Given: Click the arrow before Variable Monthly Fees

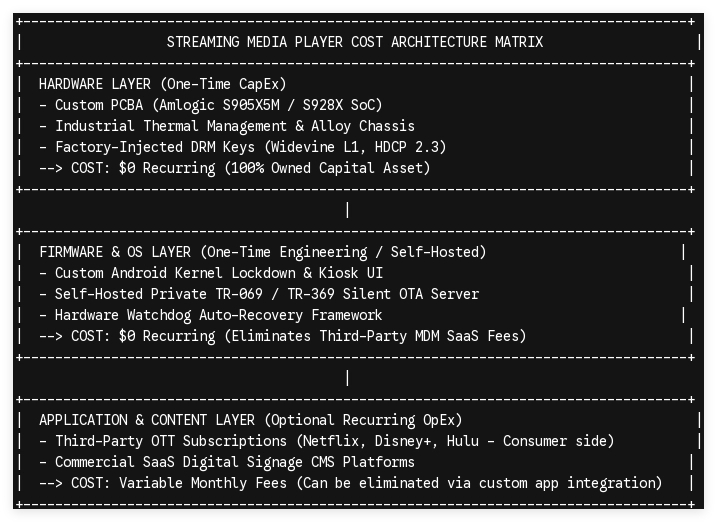Looking at the screenshot, I should [x=51, y=484].
